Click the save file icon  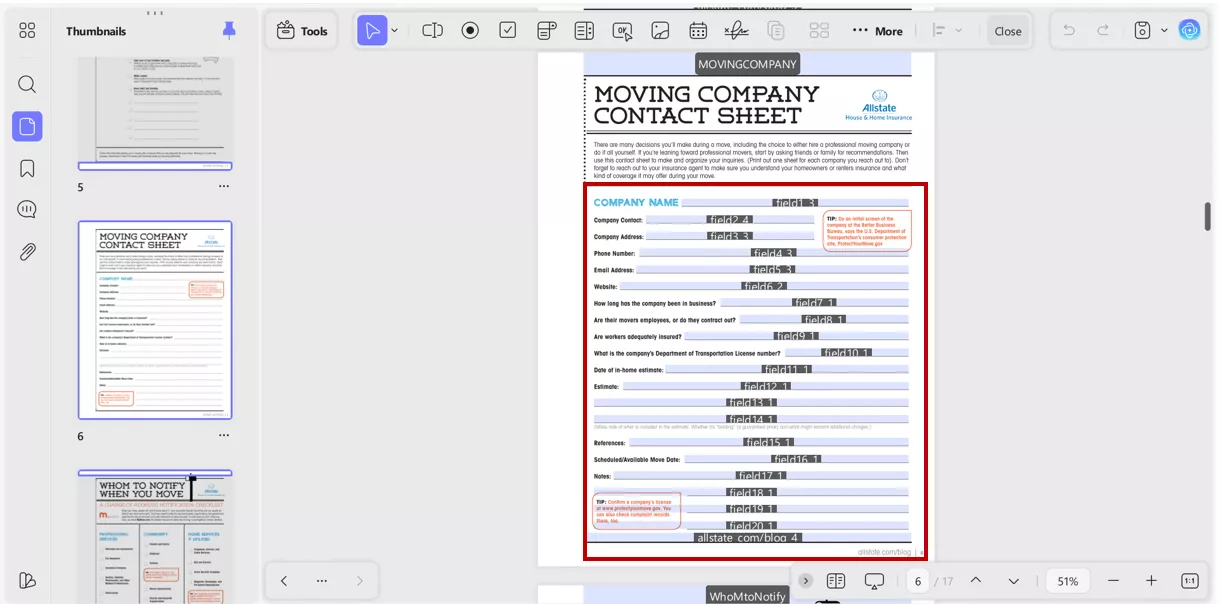[1142, 31]
